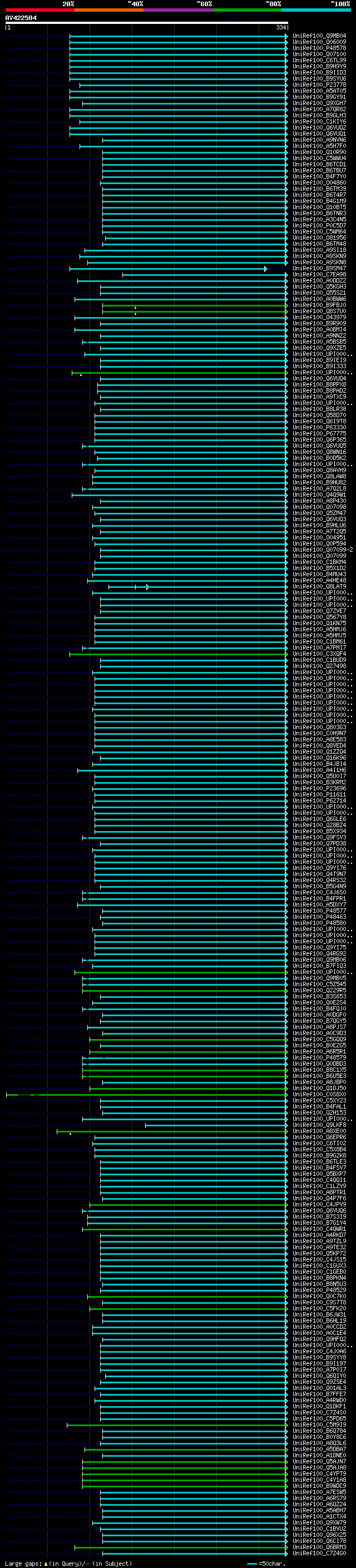Select the AV422584 query label
The image size is (356, 1568).
21,18
